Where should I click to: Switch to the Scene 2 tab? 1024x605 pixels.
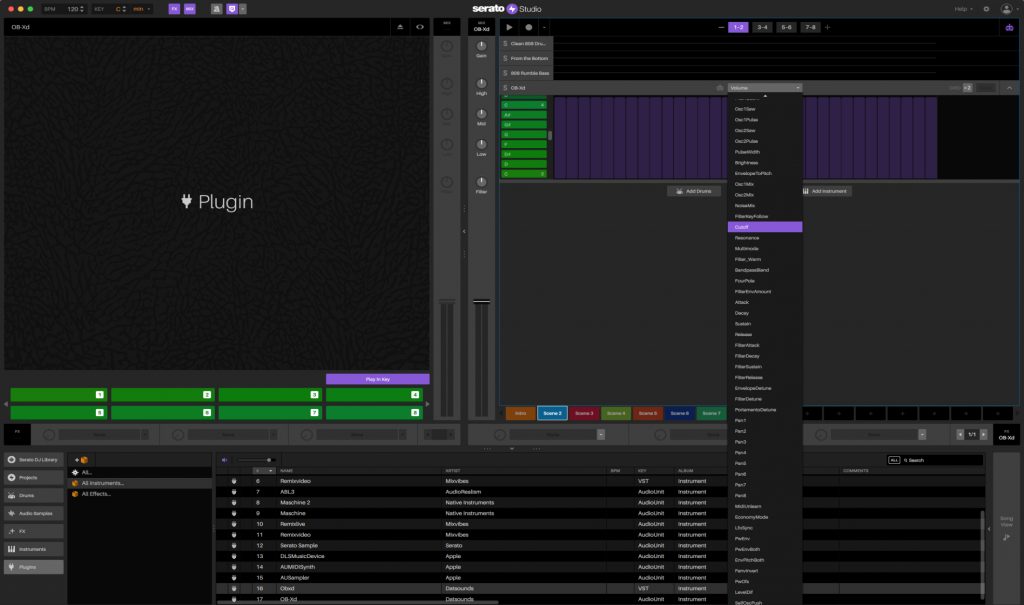click(552, 412)
